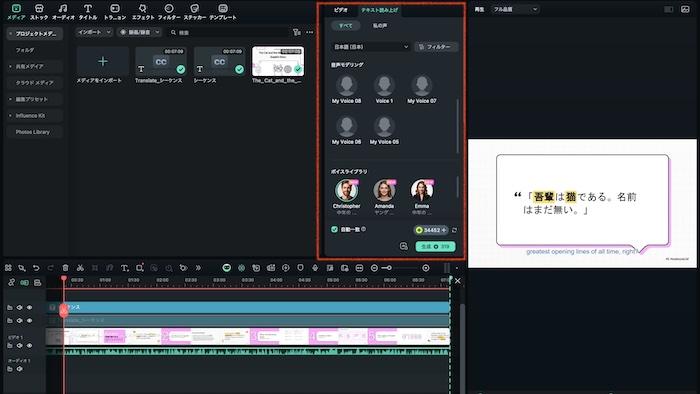
Task: Click the Filter button beside language selector
Action: (436, 47)
